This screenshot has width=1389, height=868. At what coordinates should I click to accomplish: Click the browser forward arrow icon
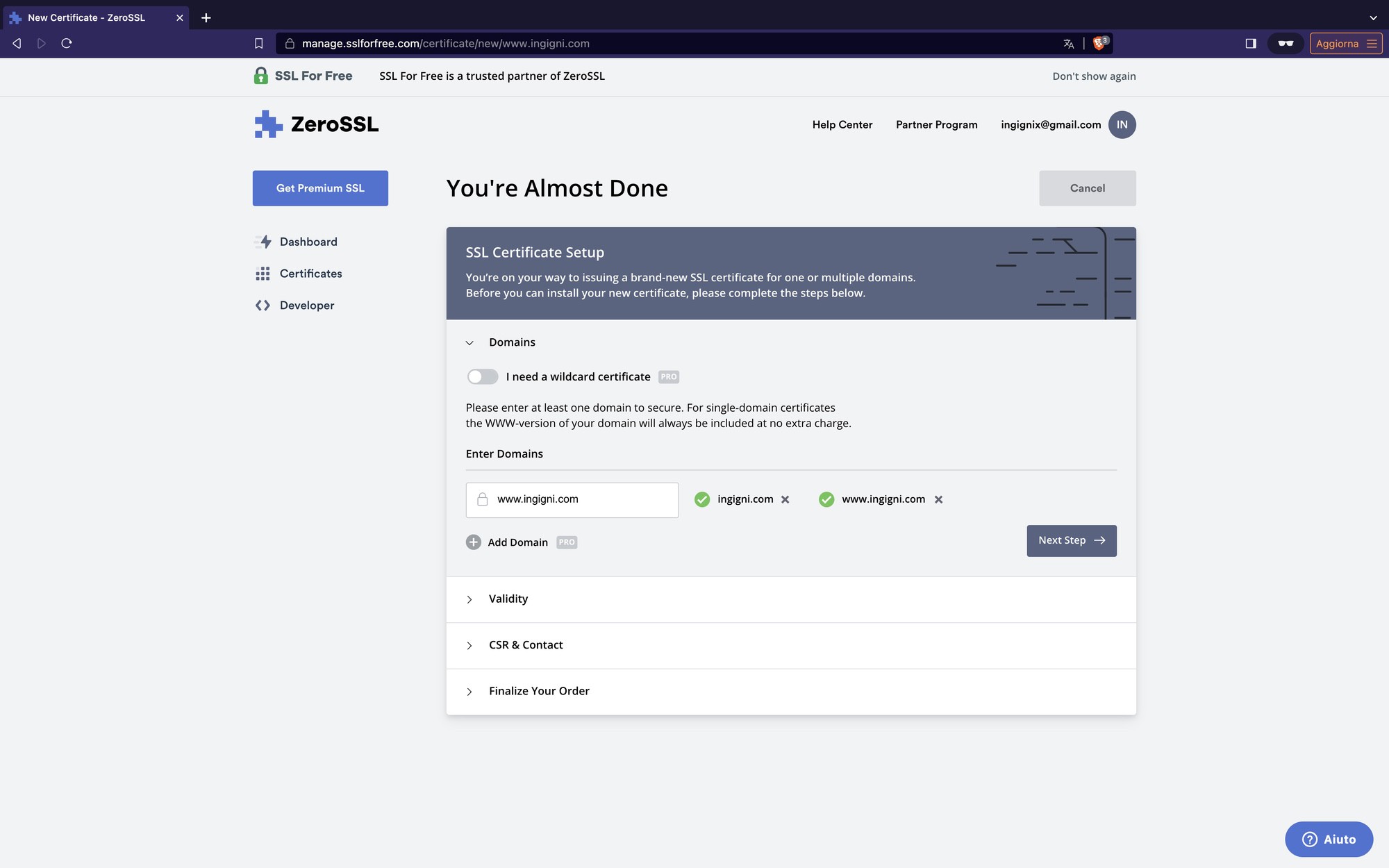pyautogui.click(x=42, y=43)
